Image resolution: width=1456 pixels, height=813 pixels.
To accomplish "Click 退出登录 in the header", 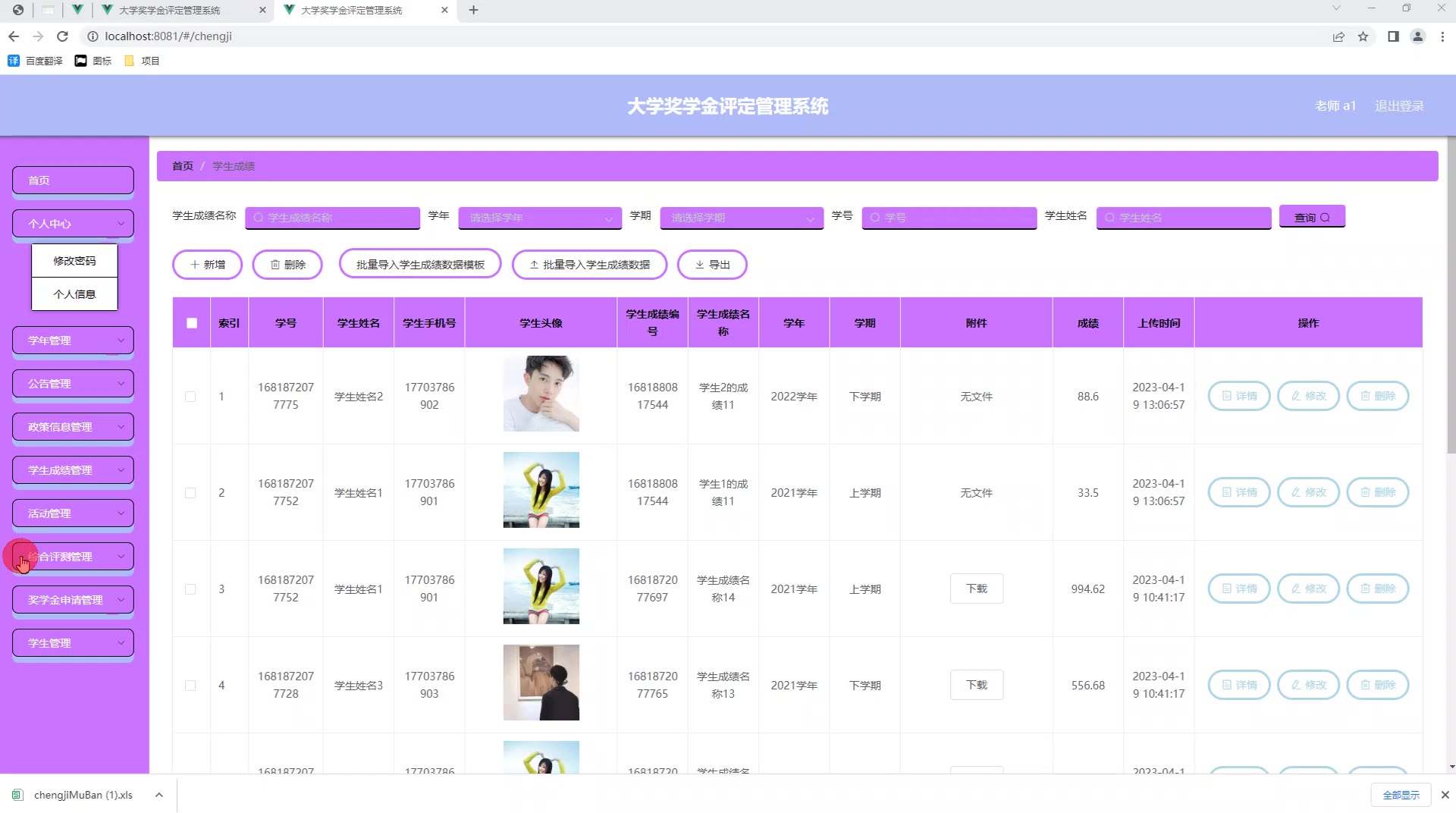I will click(x=1399, y=106).
